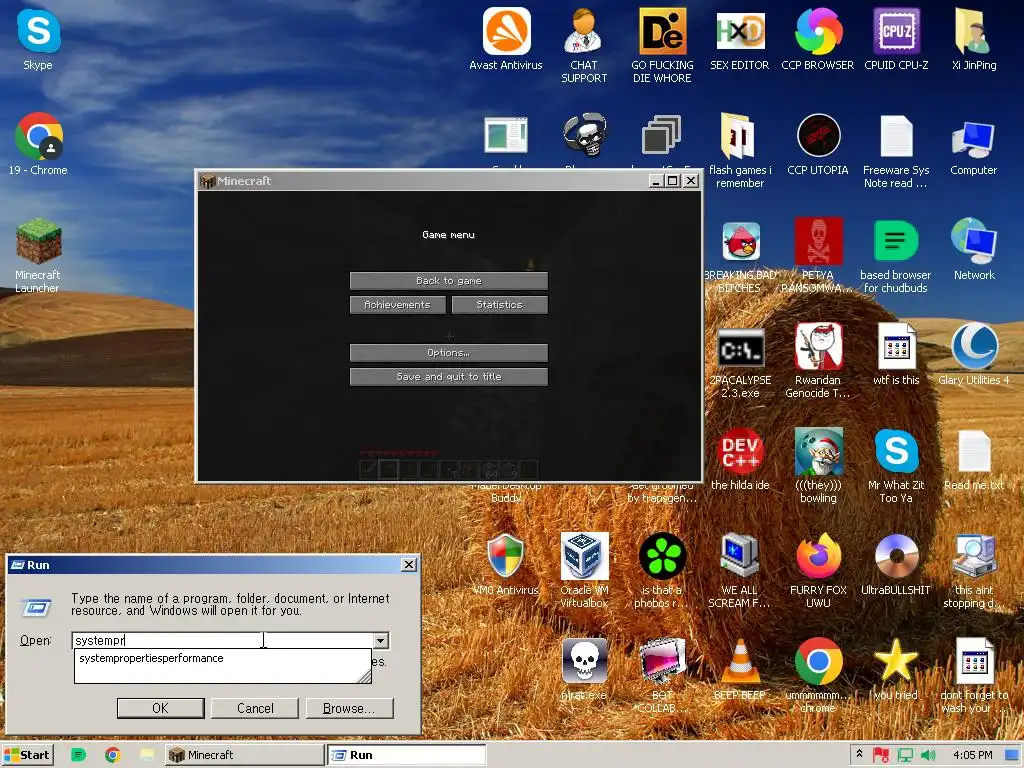Click the green quick launch taskbar icon

(x=78, y=755)
